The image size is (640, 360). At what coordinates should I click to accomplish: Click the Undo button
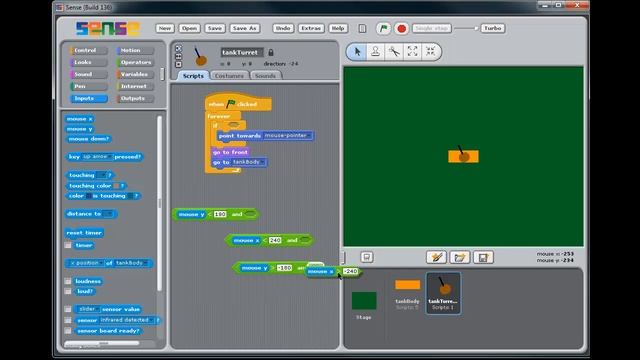click(283, 29)
